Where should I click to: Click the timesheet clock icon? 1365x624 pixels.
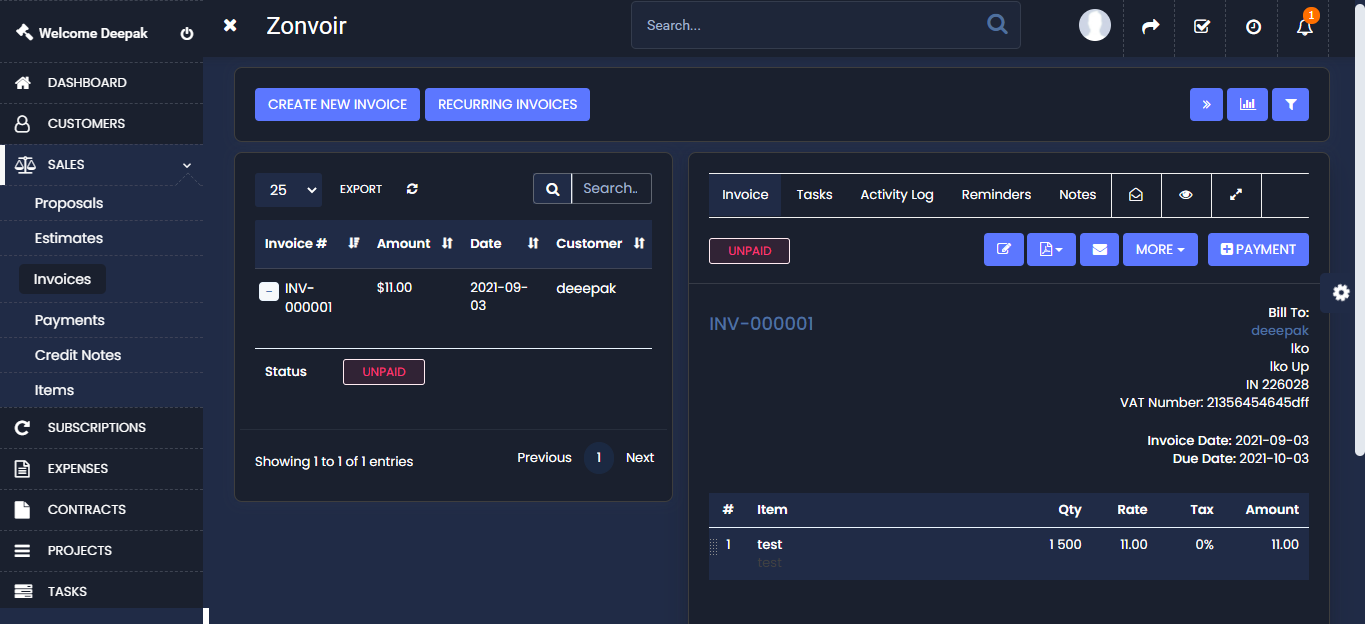pos(1253,27)
